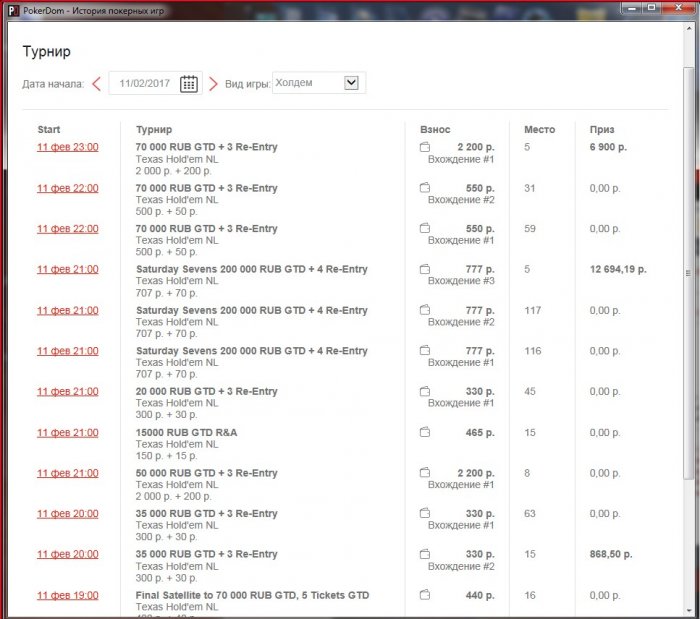700x619 pixels.
Task: Open 21:00 Saturday Sevens link with place 116
Action: (x=67, y=351)
